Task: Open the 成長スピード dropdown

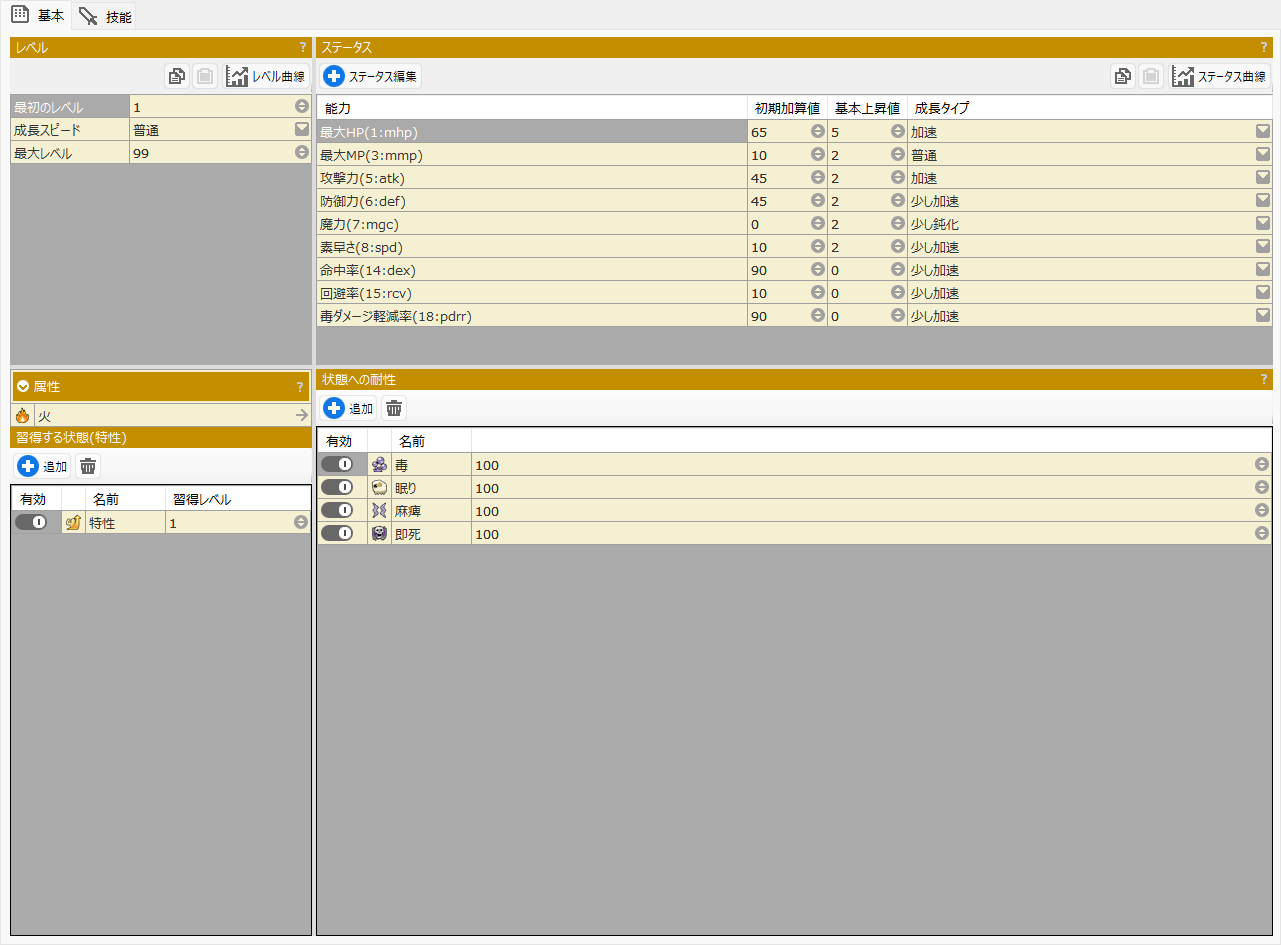Action: point(301,130)
